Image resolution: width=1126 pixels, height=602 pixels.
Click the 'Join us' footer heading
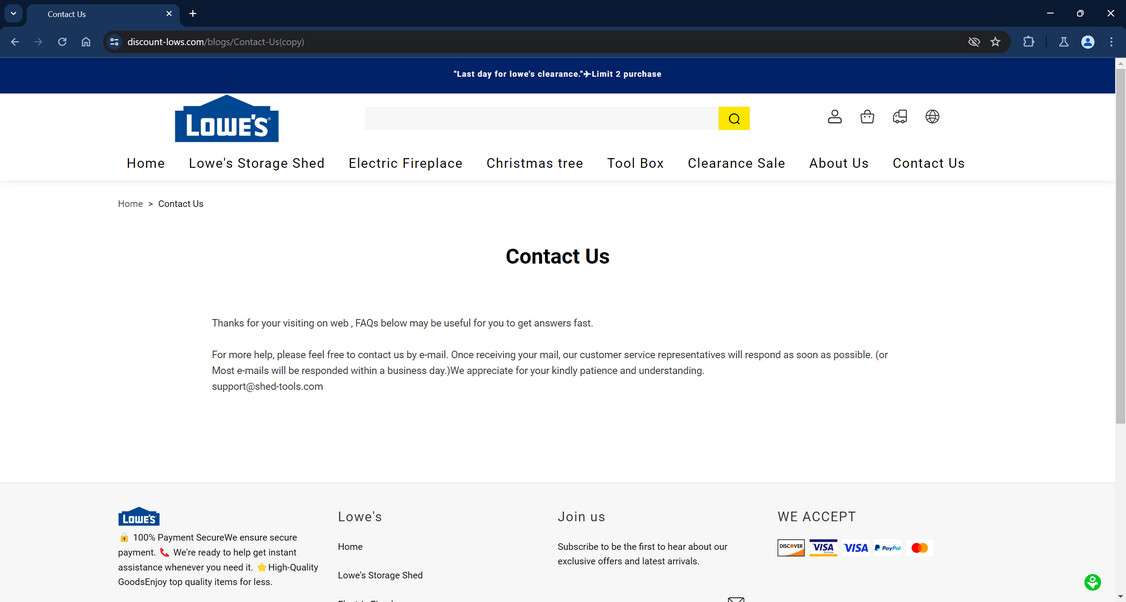(x=581, y=517)
